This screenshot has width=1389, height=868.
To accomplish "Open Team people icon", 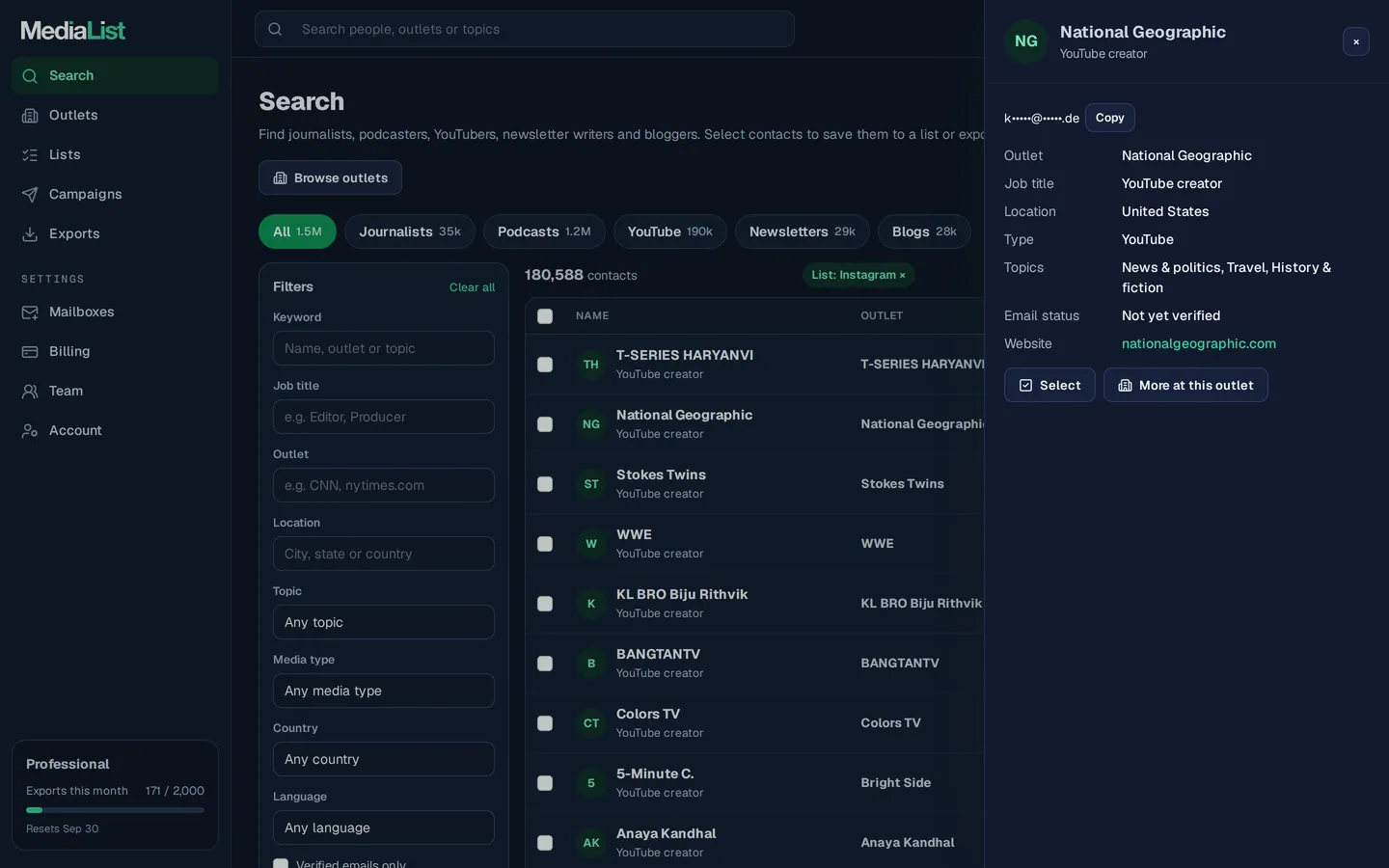I will [x=30, y=392].
